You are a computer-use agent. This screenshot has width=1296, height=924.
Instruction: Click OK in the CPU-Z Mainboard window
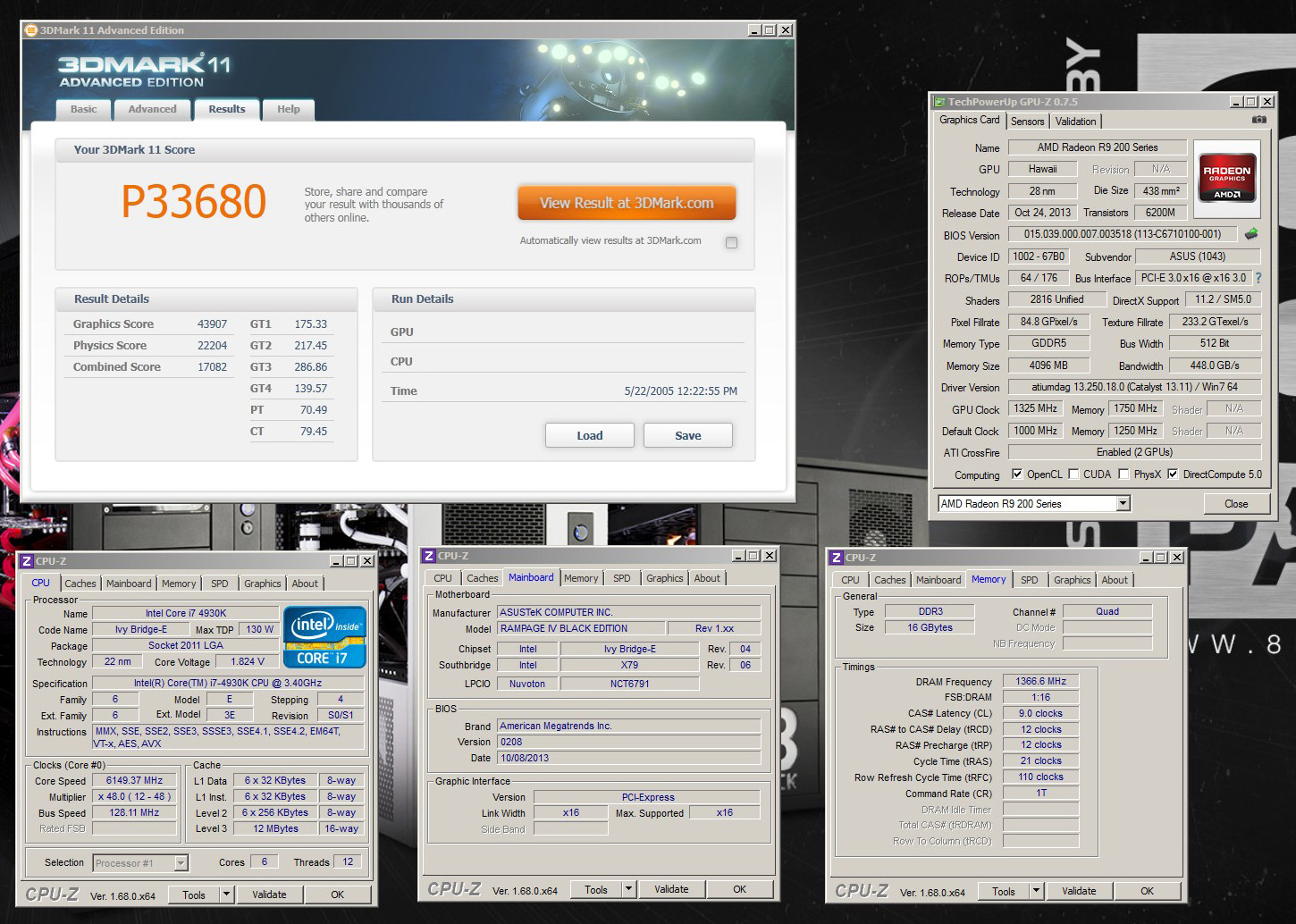coord(740,889)
